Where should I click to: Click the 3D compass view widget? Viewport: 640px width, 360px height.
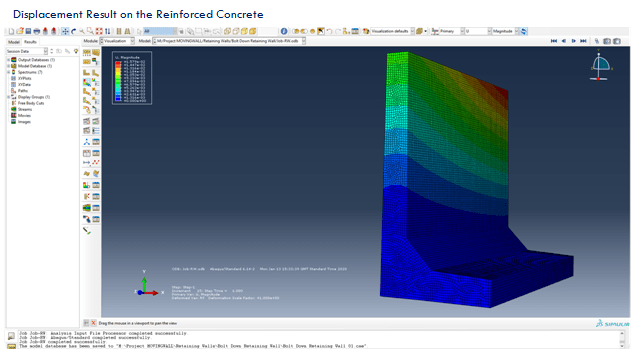(x=600, y=65)
